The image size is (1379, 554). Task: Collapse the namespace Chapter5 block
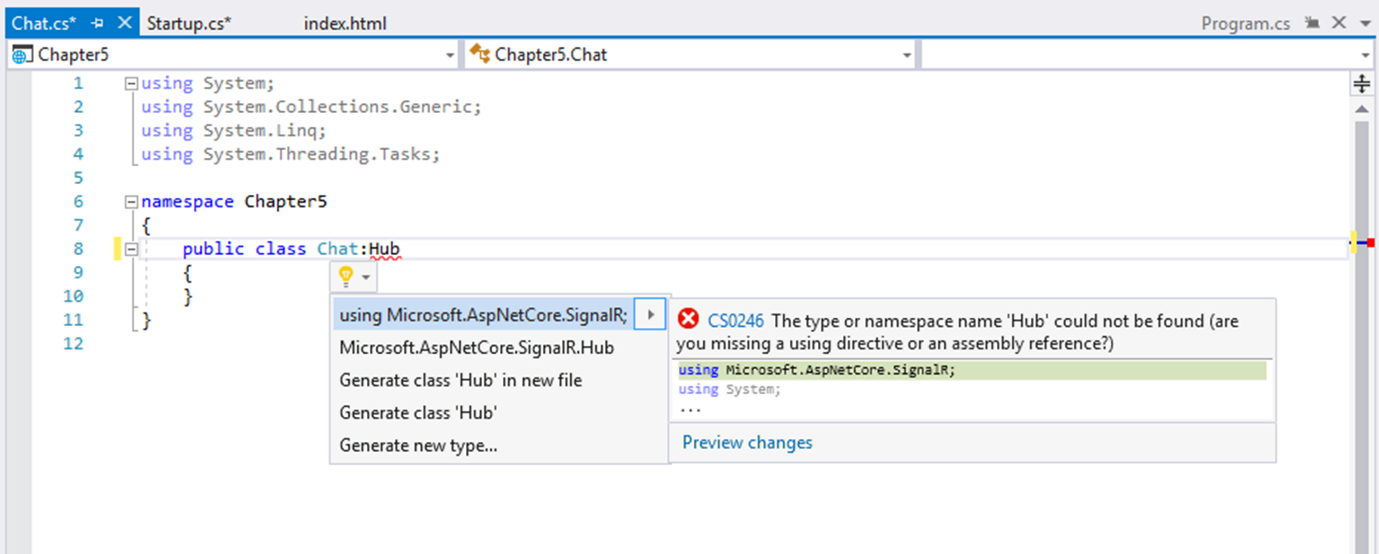(x=131, y=201)
